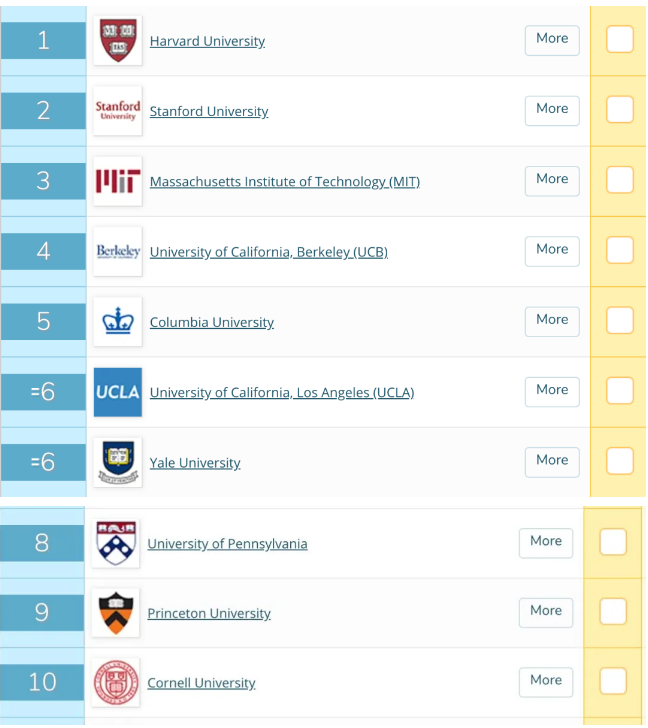This screenshot has width=648, height=728.
Task: Select the checkbox for Cornell University
Action: [x=613, y=681]
